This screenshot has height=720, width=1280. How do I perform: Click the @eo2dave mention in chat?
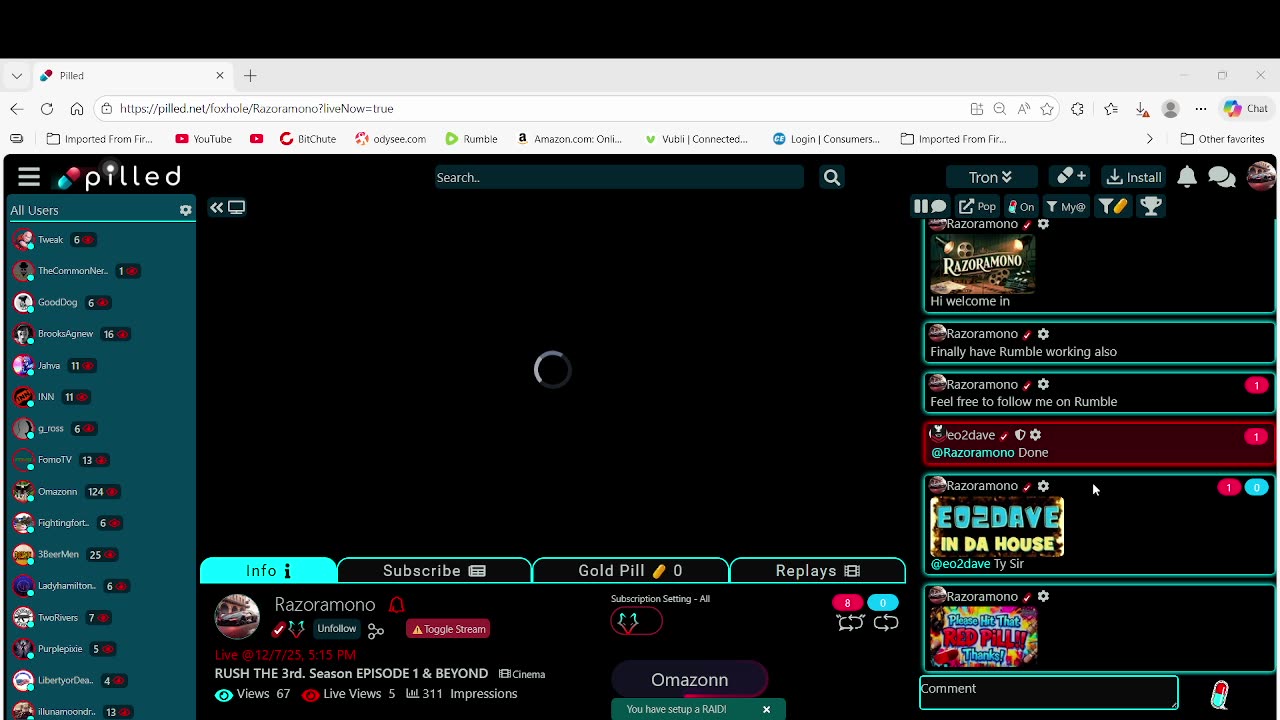[x=960, y=564]
